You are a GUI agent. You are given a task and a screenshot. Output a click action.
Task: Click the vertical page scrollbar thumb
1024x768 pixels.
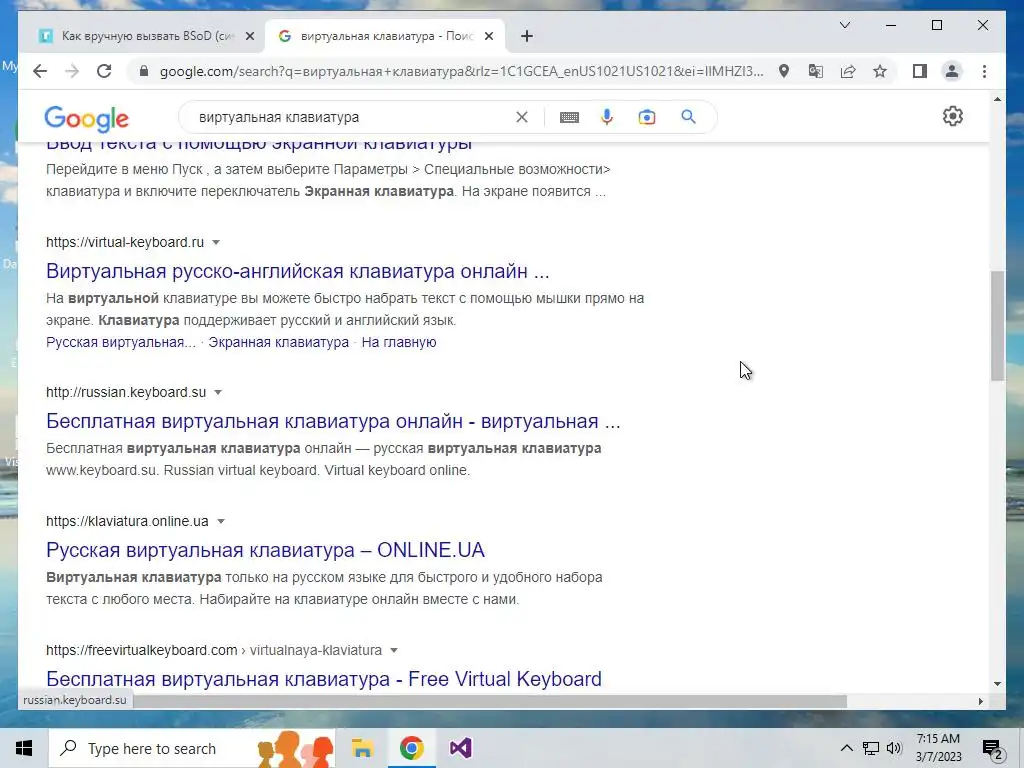(997, 325)
